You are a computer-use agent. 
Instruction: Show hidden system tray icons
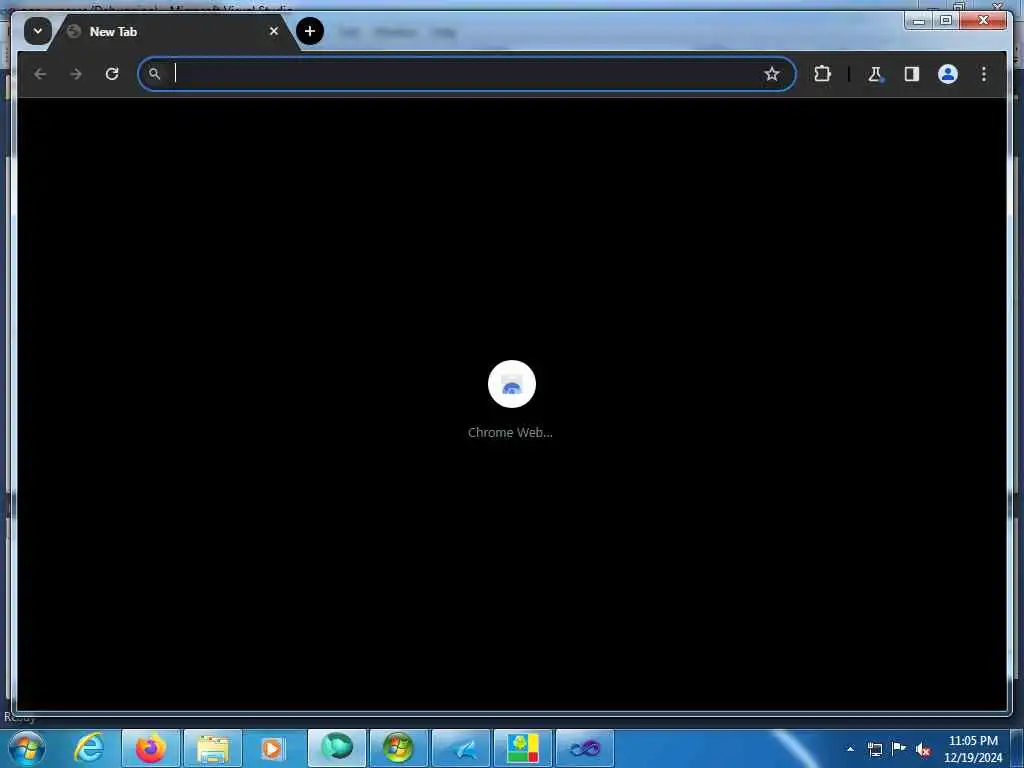tap(850, 749)
